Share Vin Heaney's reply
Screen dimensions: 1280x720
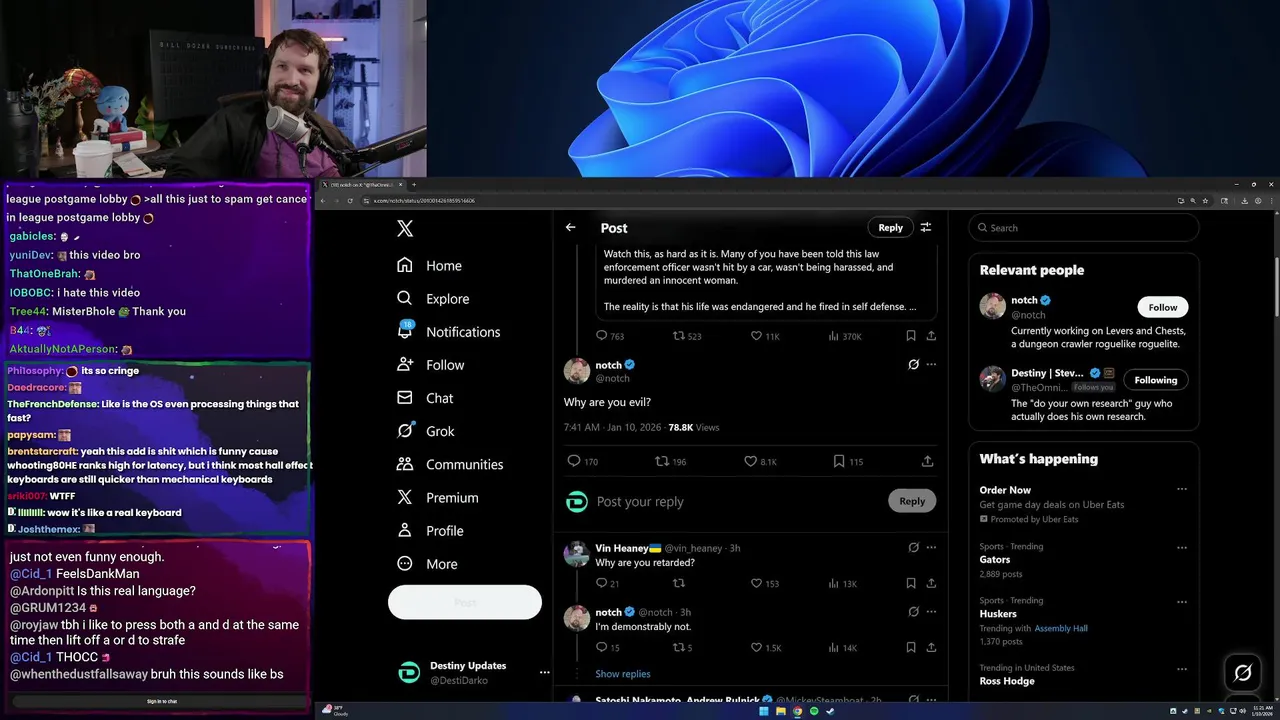(931, 583)
